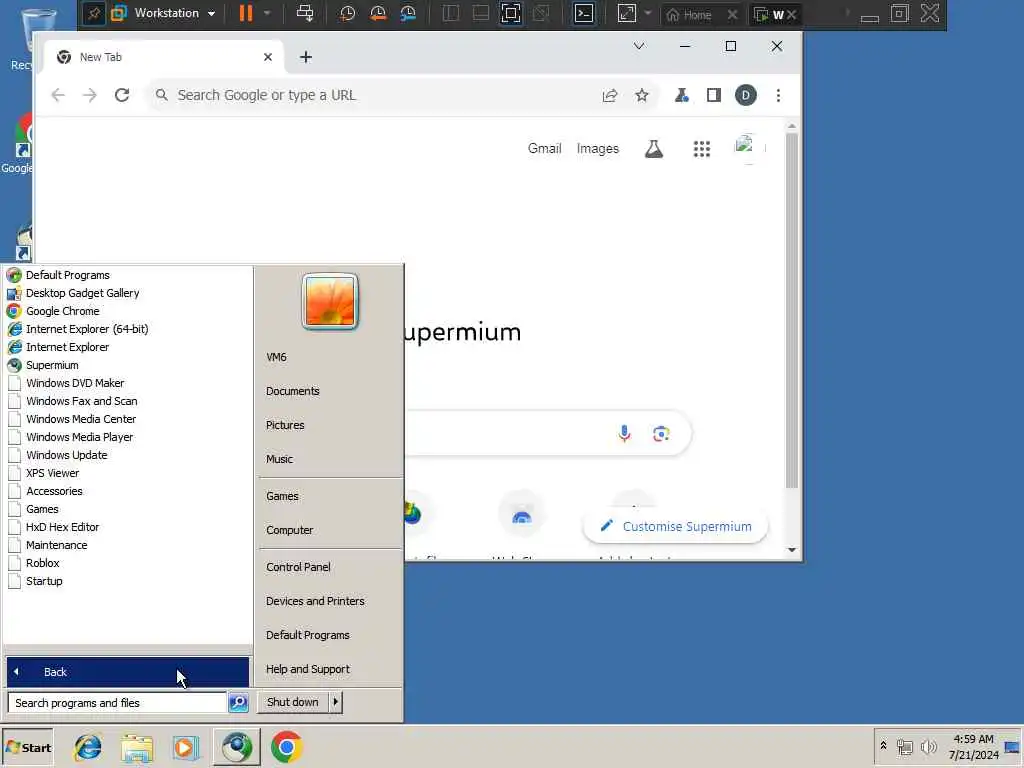Open Control Panel from Start menu

tap(298, 567)
